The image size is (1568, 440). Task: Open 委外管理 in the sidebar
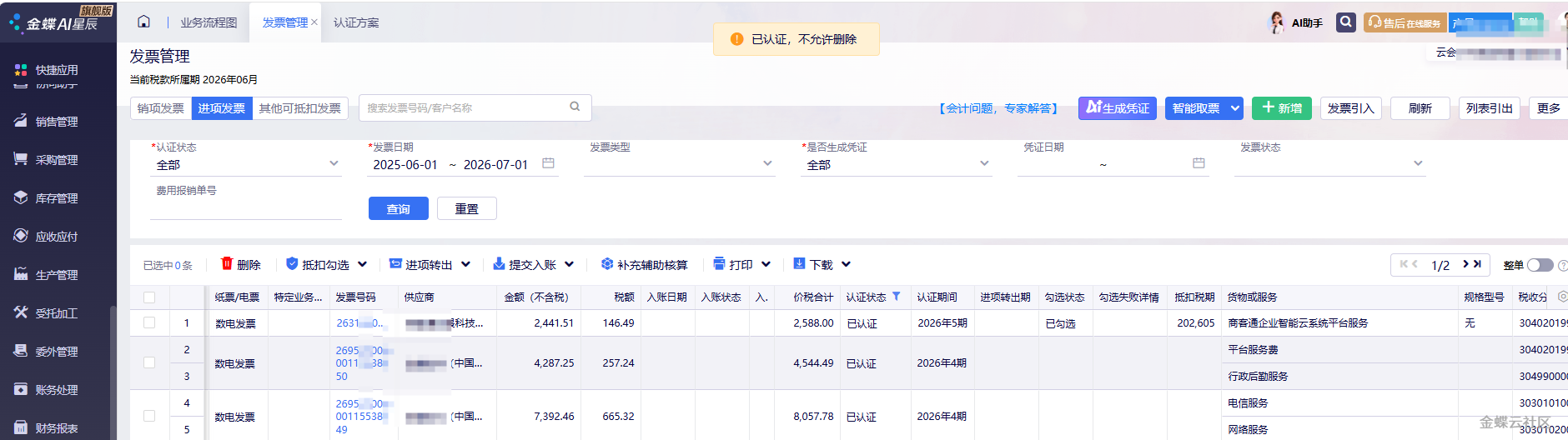click(47, 352)
